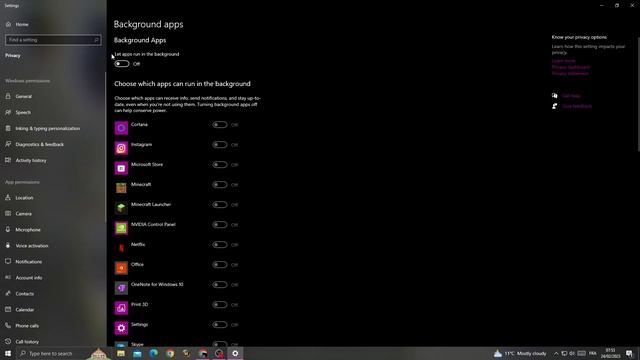This screenshot has height=360, width=640.
Task: Select the Office app icon
Action: pyautogui.click(x=121, y=268)
